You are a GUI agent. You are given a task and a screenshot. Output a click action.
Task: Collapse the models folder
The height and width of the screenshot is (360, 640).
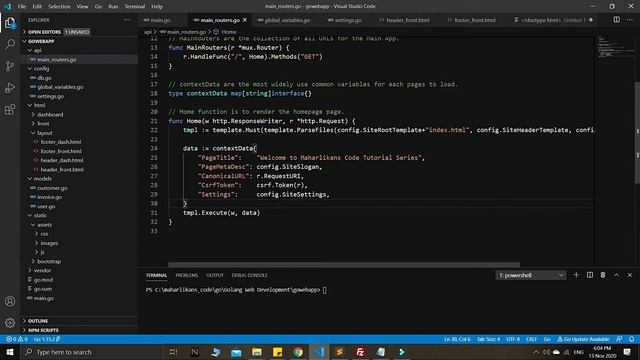click(x=42, y=179)
